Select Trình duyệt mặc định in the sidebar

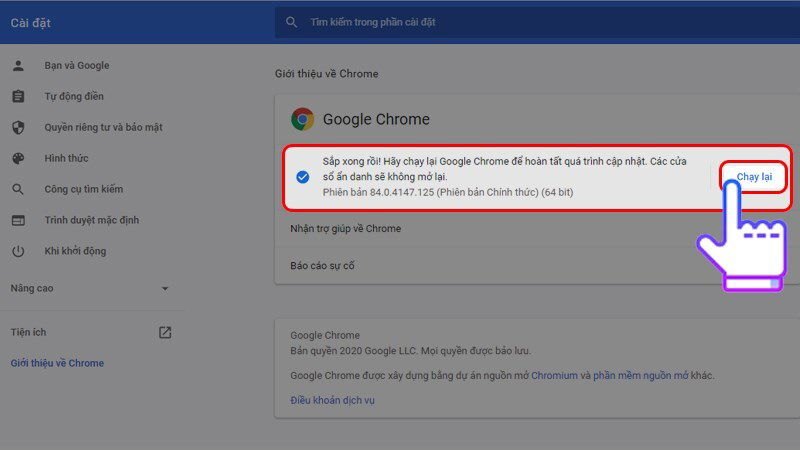[92, 220]
